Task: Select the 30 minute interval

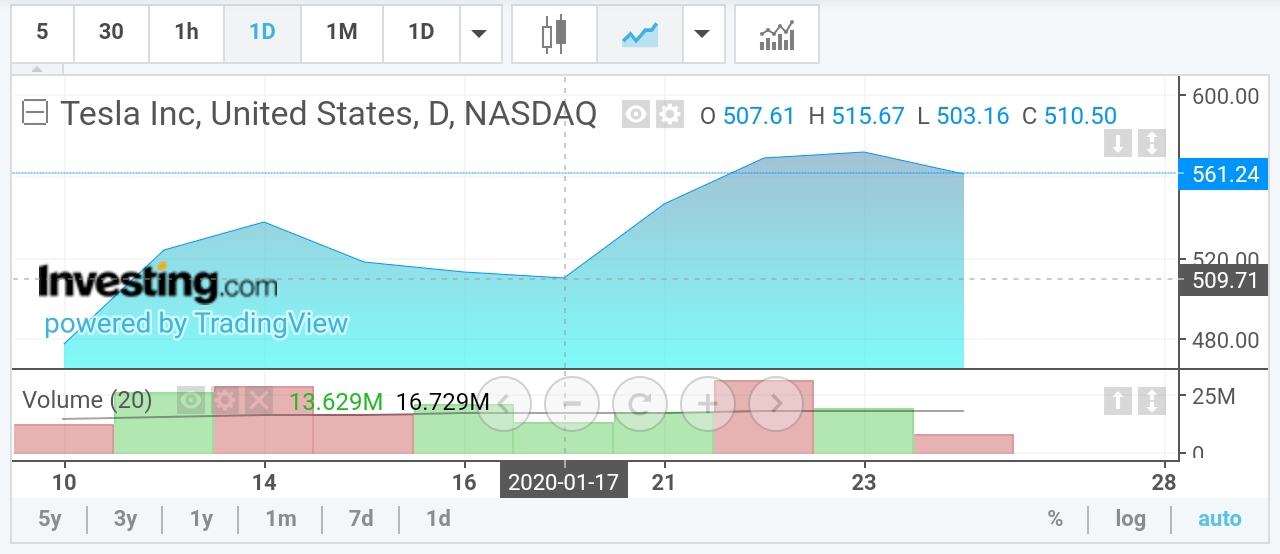Action: (111, 33)
